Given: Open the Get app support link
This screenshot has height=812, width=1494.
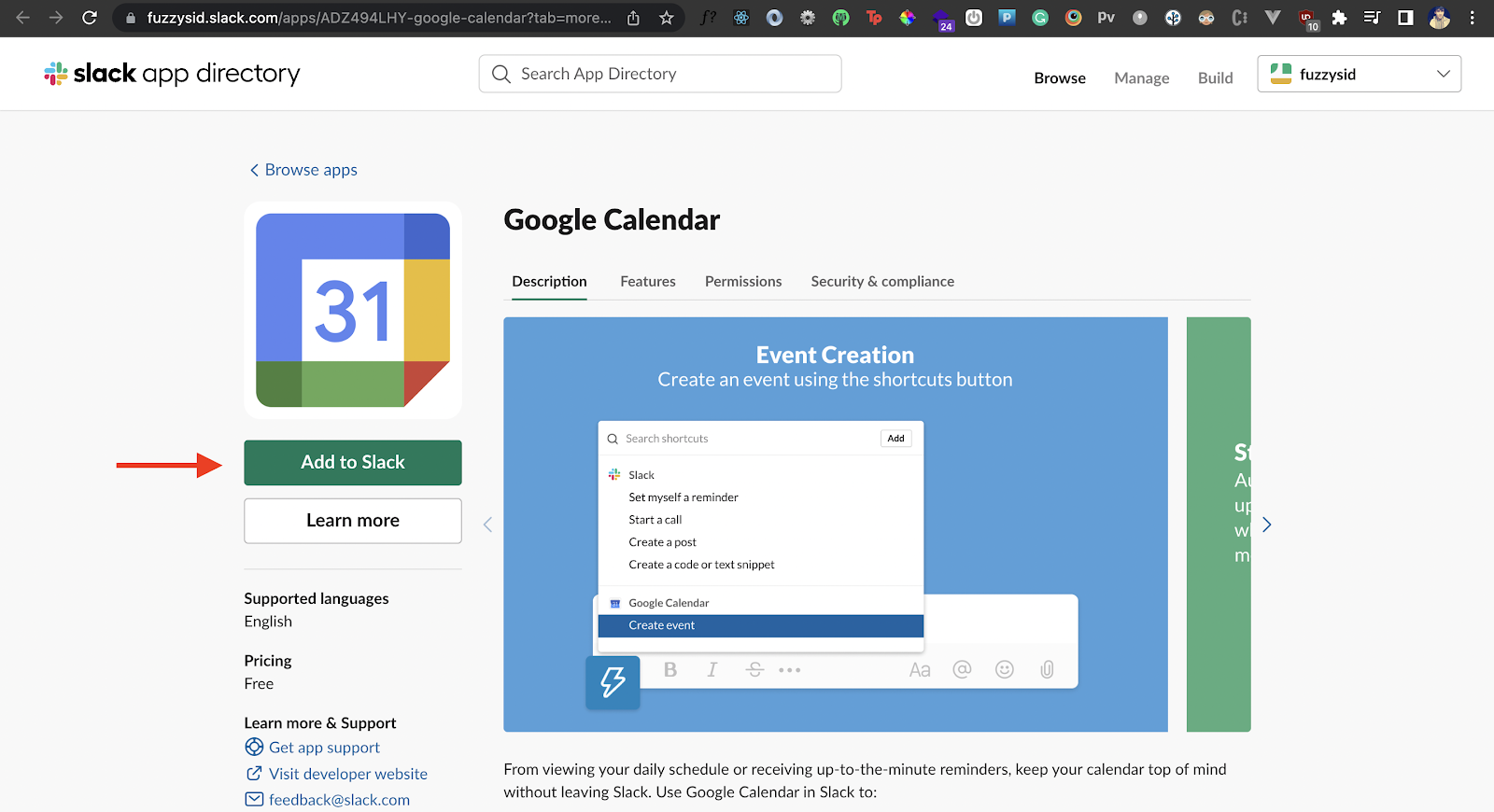Looking at the screenshot, I should [x=313, y=748].
